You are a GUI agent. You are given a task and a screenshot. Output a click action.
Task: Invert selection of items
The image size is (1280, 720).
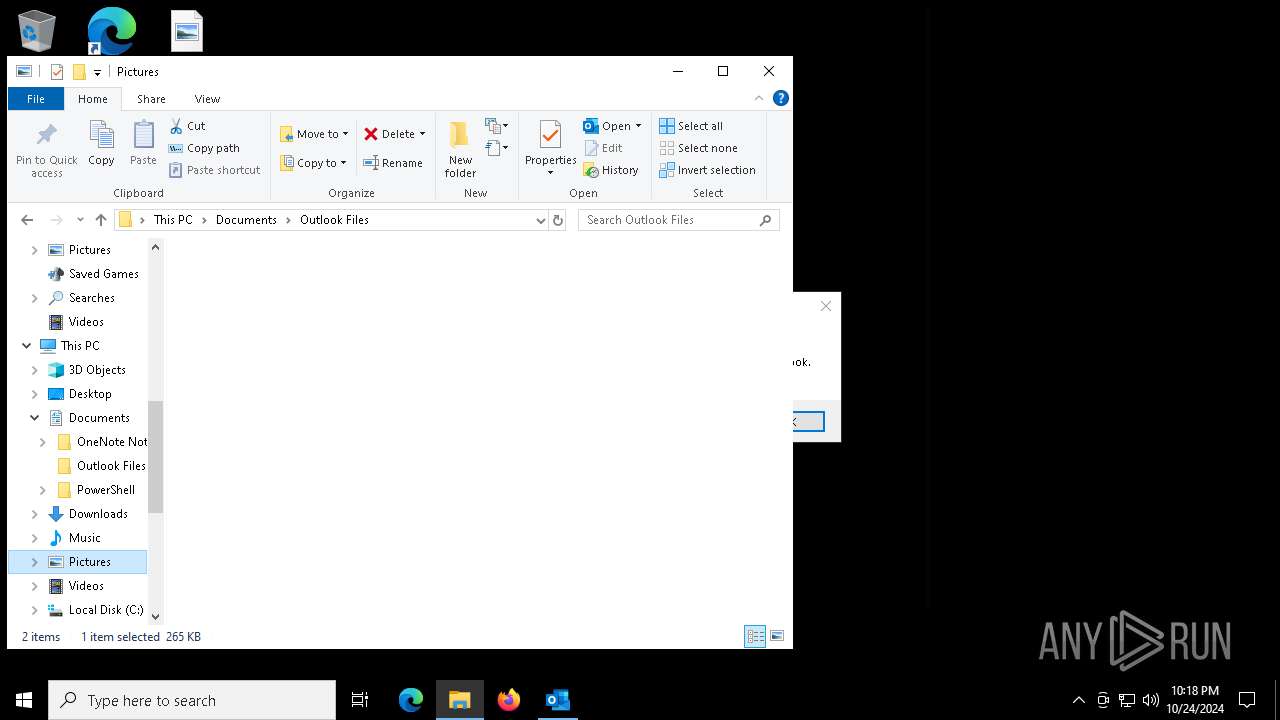click(x=707, y=170)
